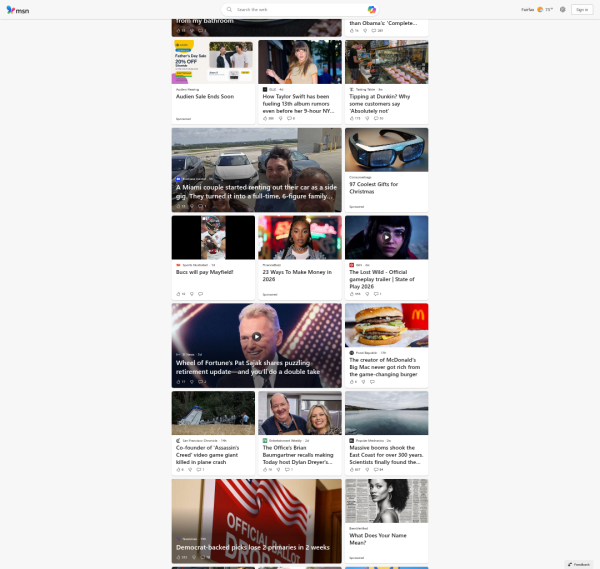Open the Massive booms shook East Coast headline
Viewport: 600px width, 569px height.
(386, 455)
